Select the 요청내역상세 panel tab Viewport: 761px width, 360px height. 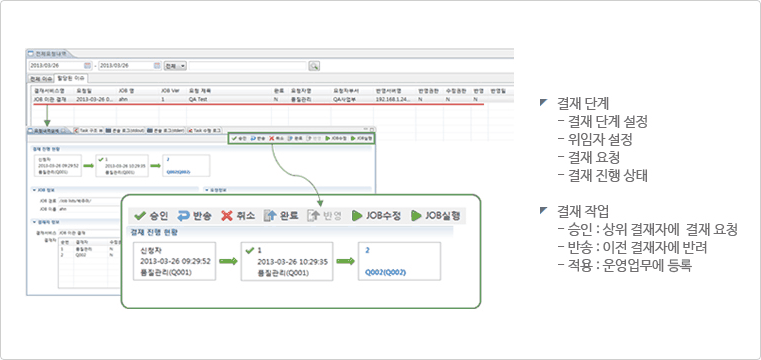[47, 131]
